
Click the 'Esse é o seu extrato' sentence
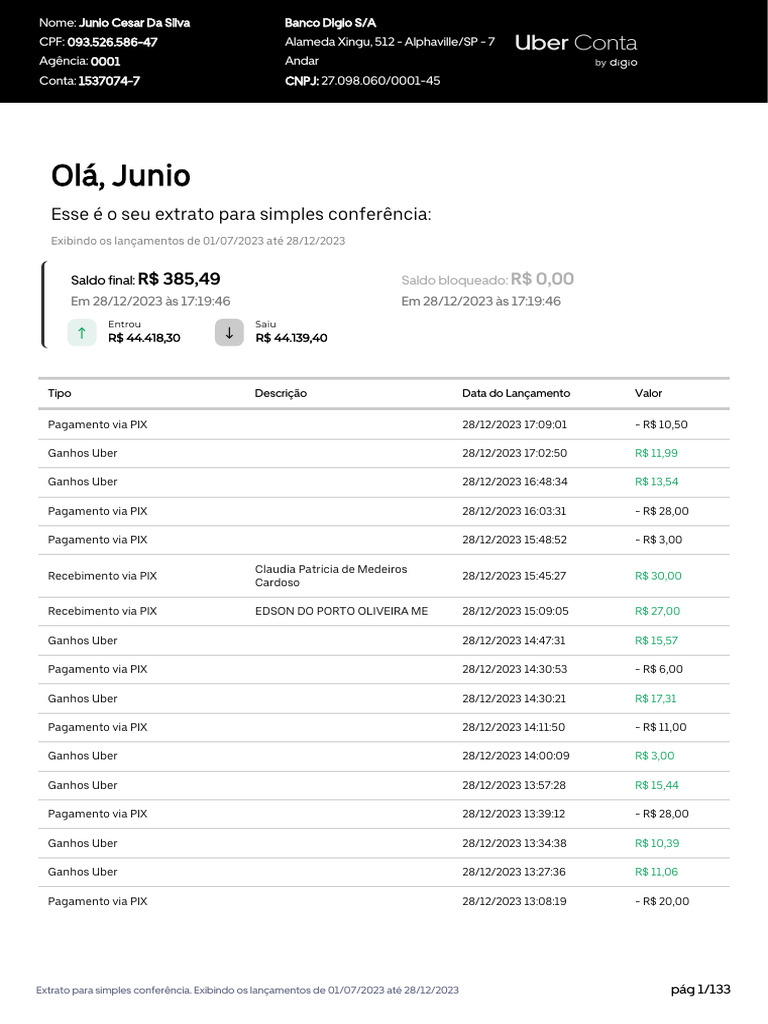point(241,215)
